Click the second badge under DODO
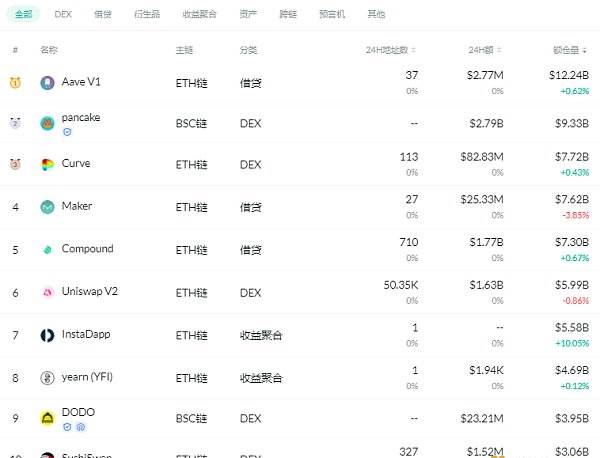This screenshot has height=458, width=600. pos(80,427)
